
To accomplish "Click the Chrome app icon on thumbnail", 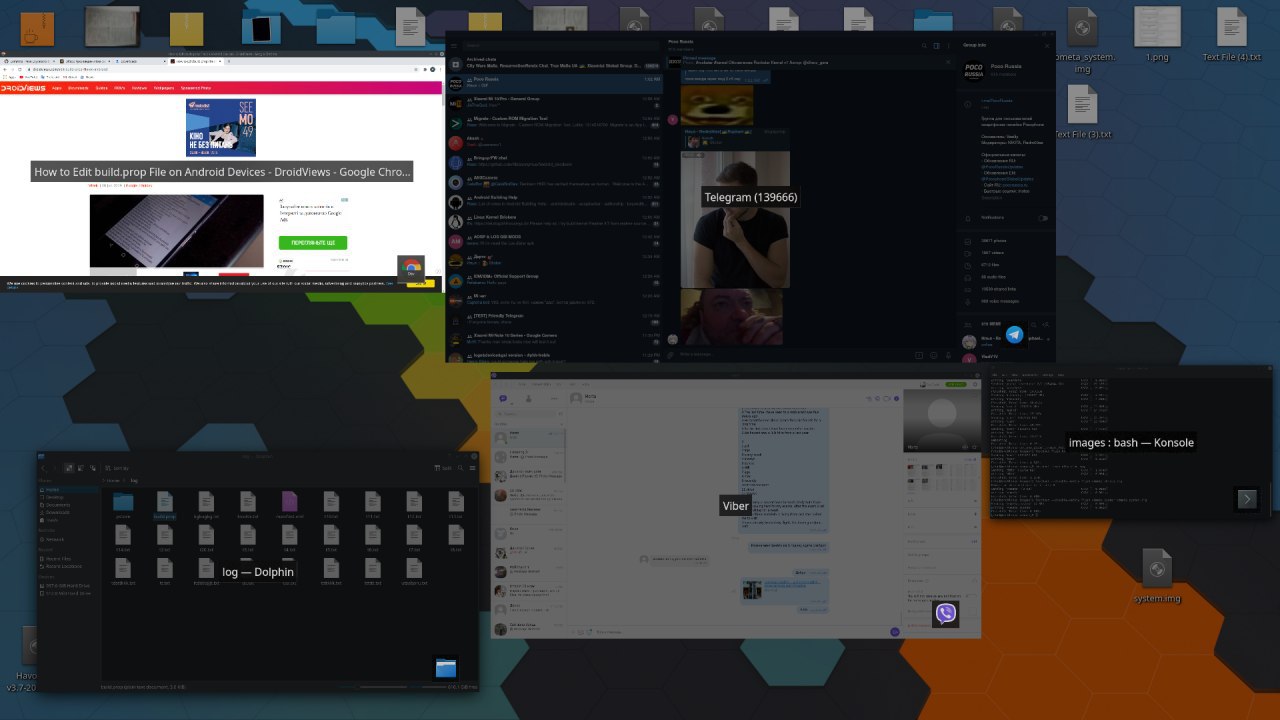I will pyautogui.click(x=411, y=270).
